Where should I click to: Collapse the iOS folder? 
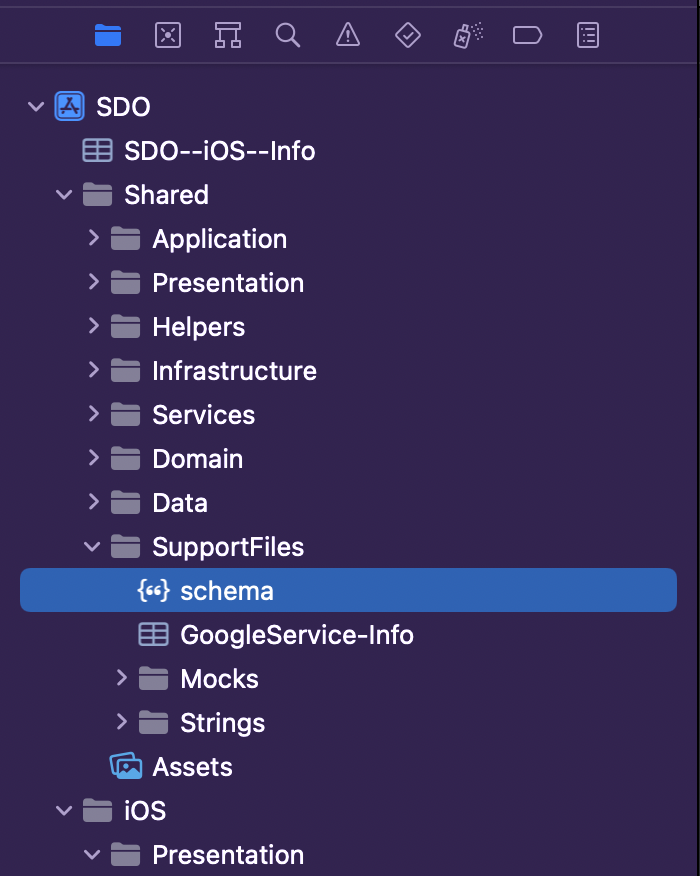point(65,811)
